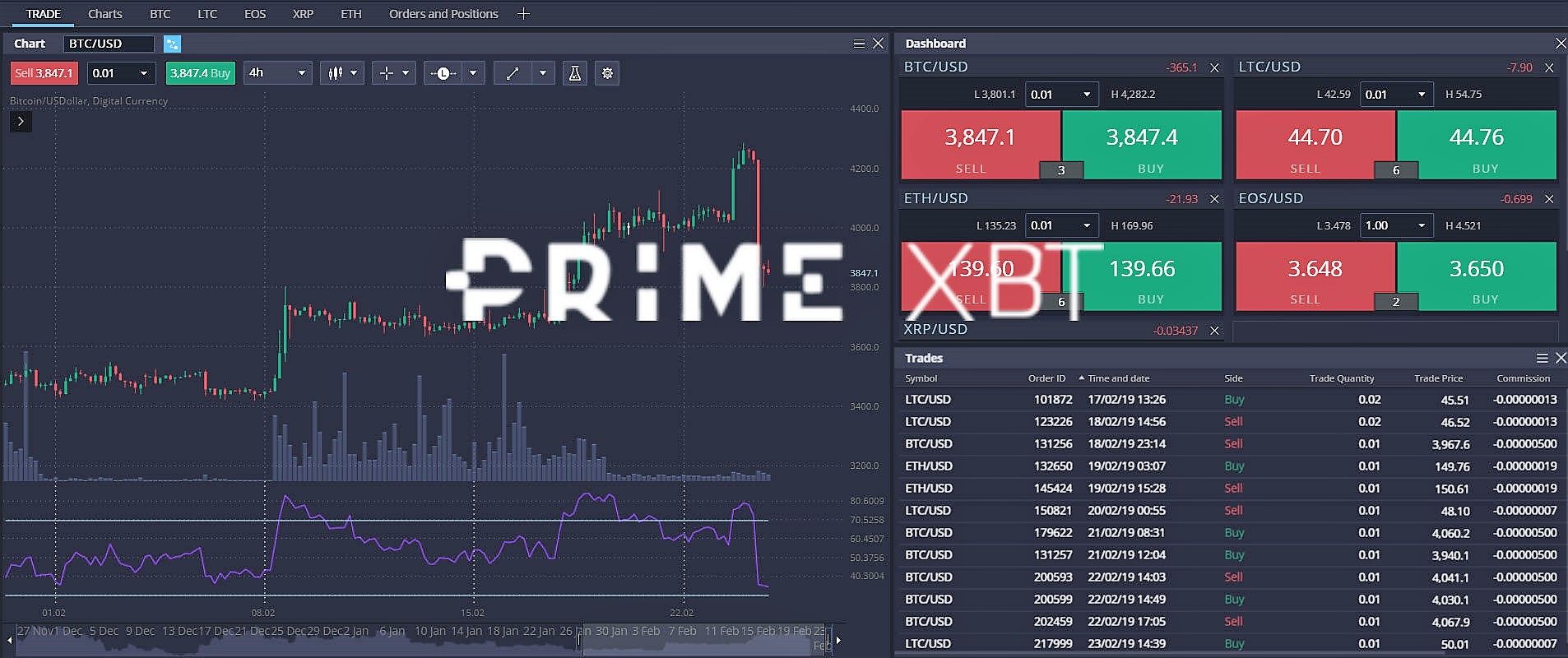Screen dimensions: 1568x658
Task: Open the Trades panel hamburger menu
Action: point(1542,358)
